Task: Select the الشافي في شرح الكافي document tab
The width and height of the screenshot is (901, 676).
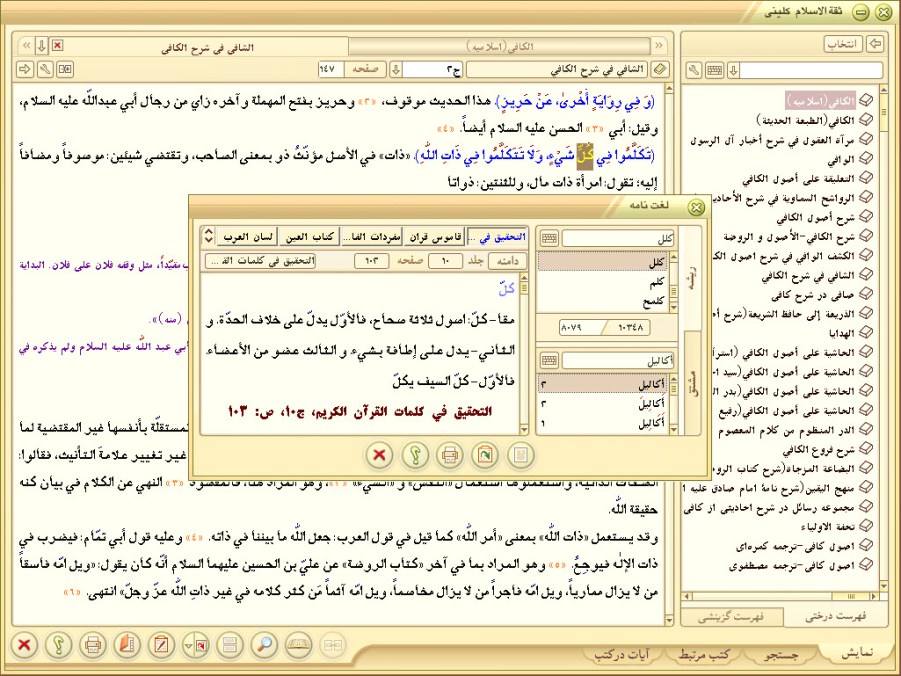Action: click(207, 47)
